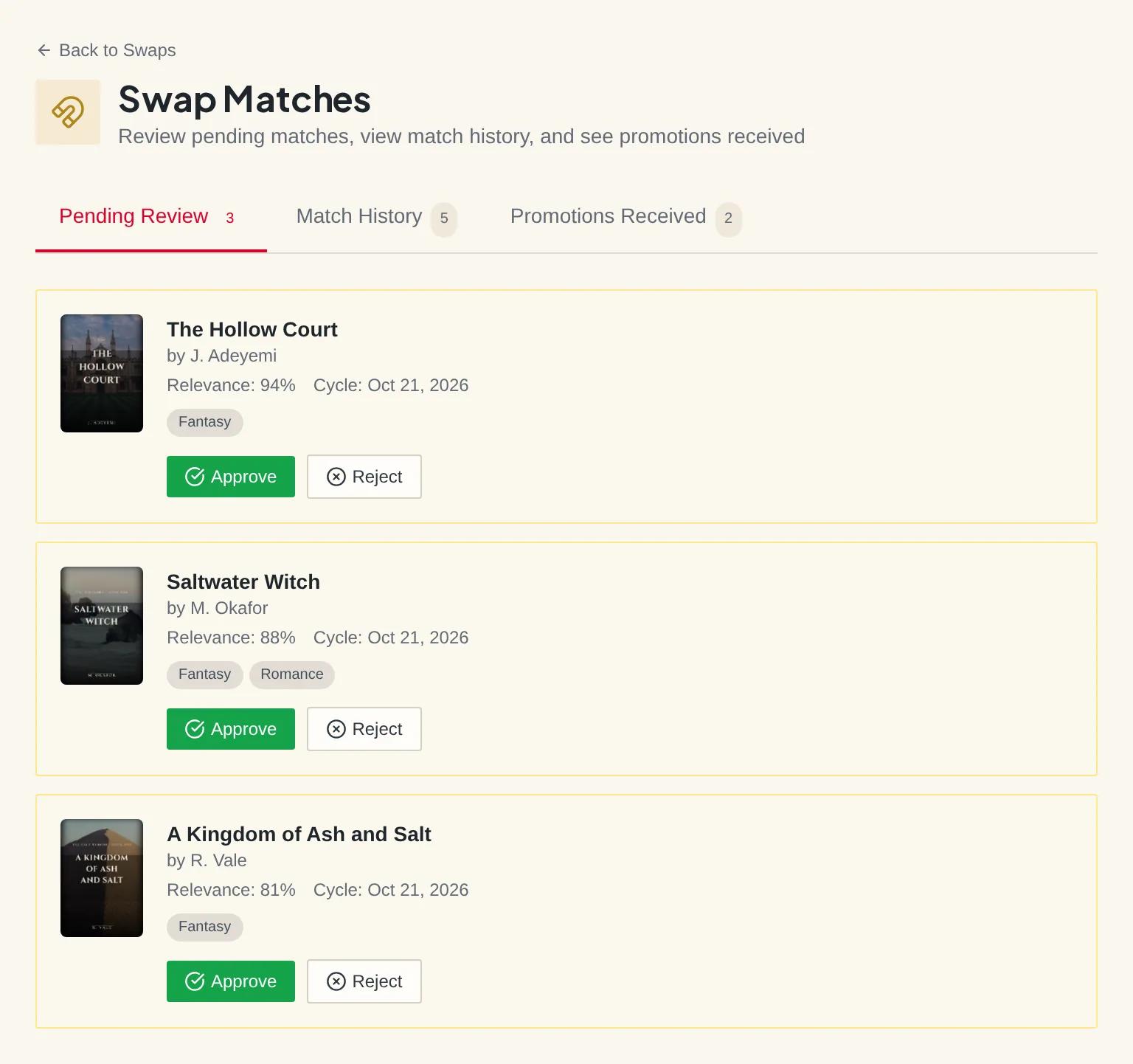
Task: Open The Hollow Court cover thumbnail
Action: coord(102,373)
